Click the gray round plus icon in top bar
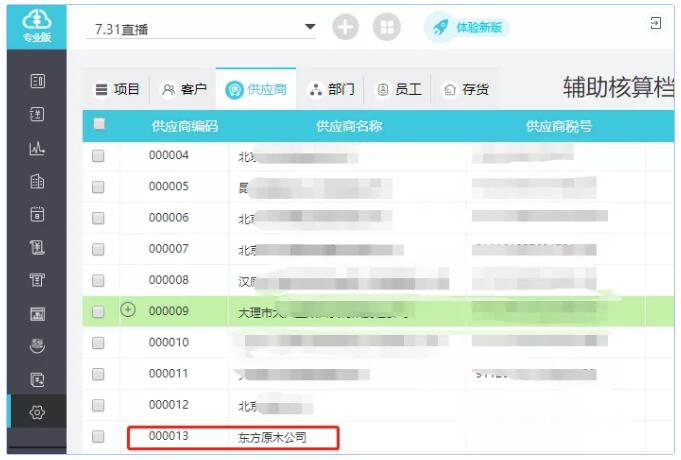681x460 pixels. coord(346,28)
